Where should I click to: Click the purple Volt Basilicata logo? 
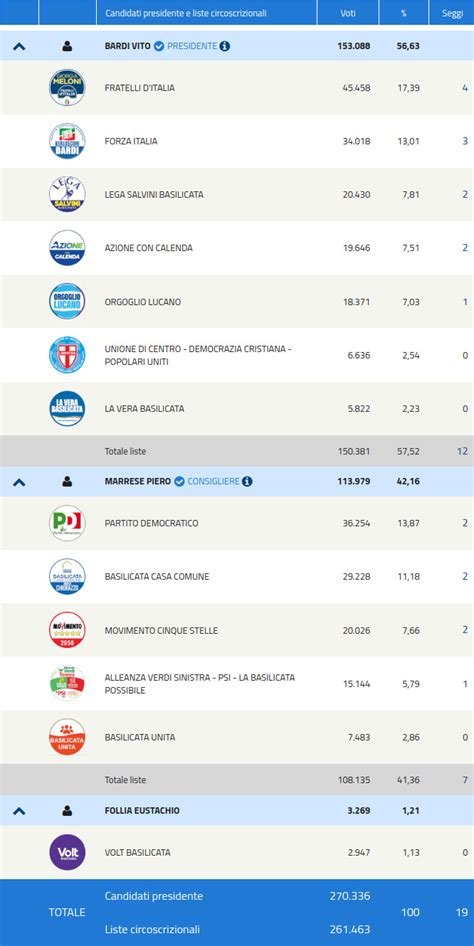coord(67,852)
